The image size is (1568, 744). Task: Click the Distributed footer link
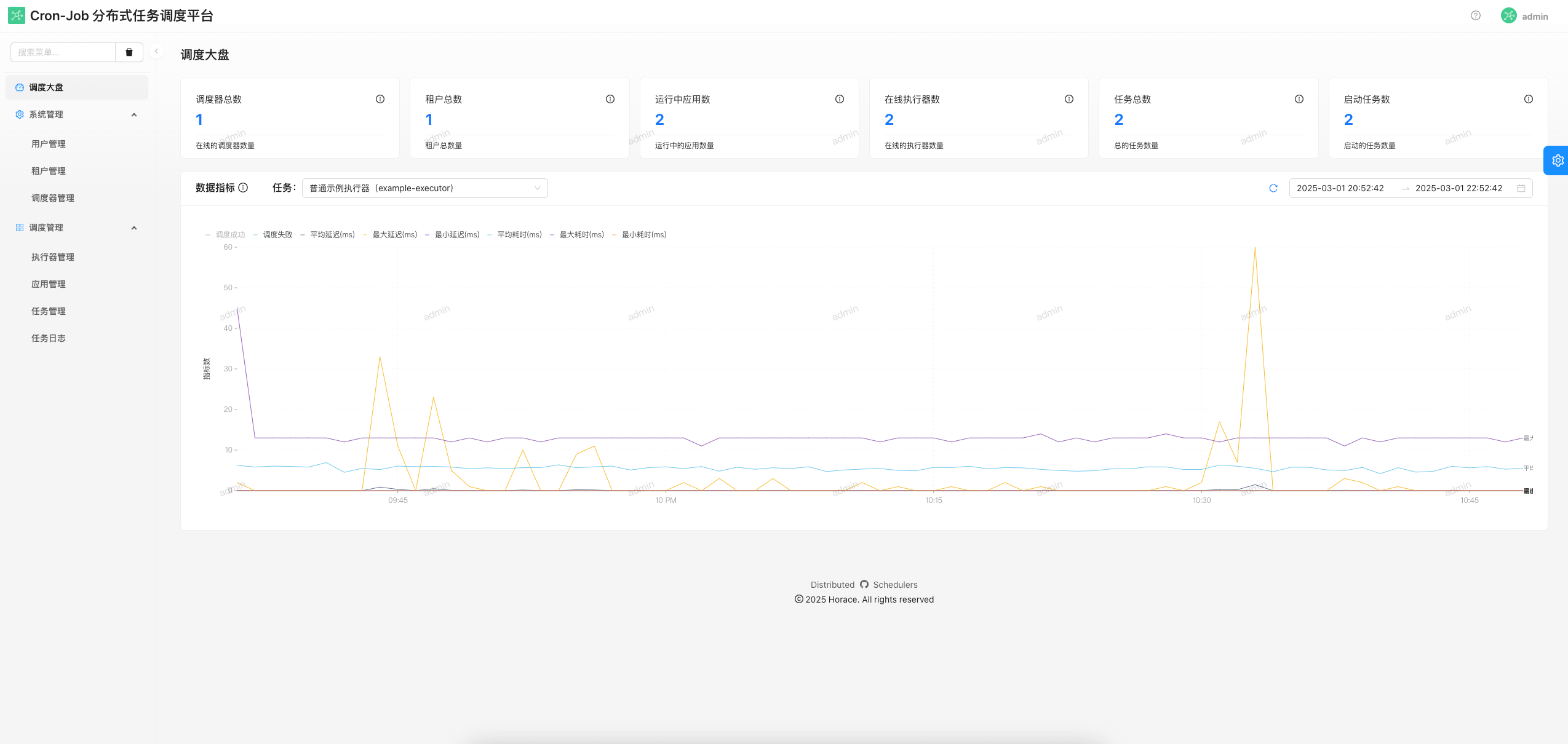coord(832,585)
